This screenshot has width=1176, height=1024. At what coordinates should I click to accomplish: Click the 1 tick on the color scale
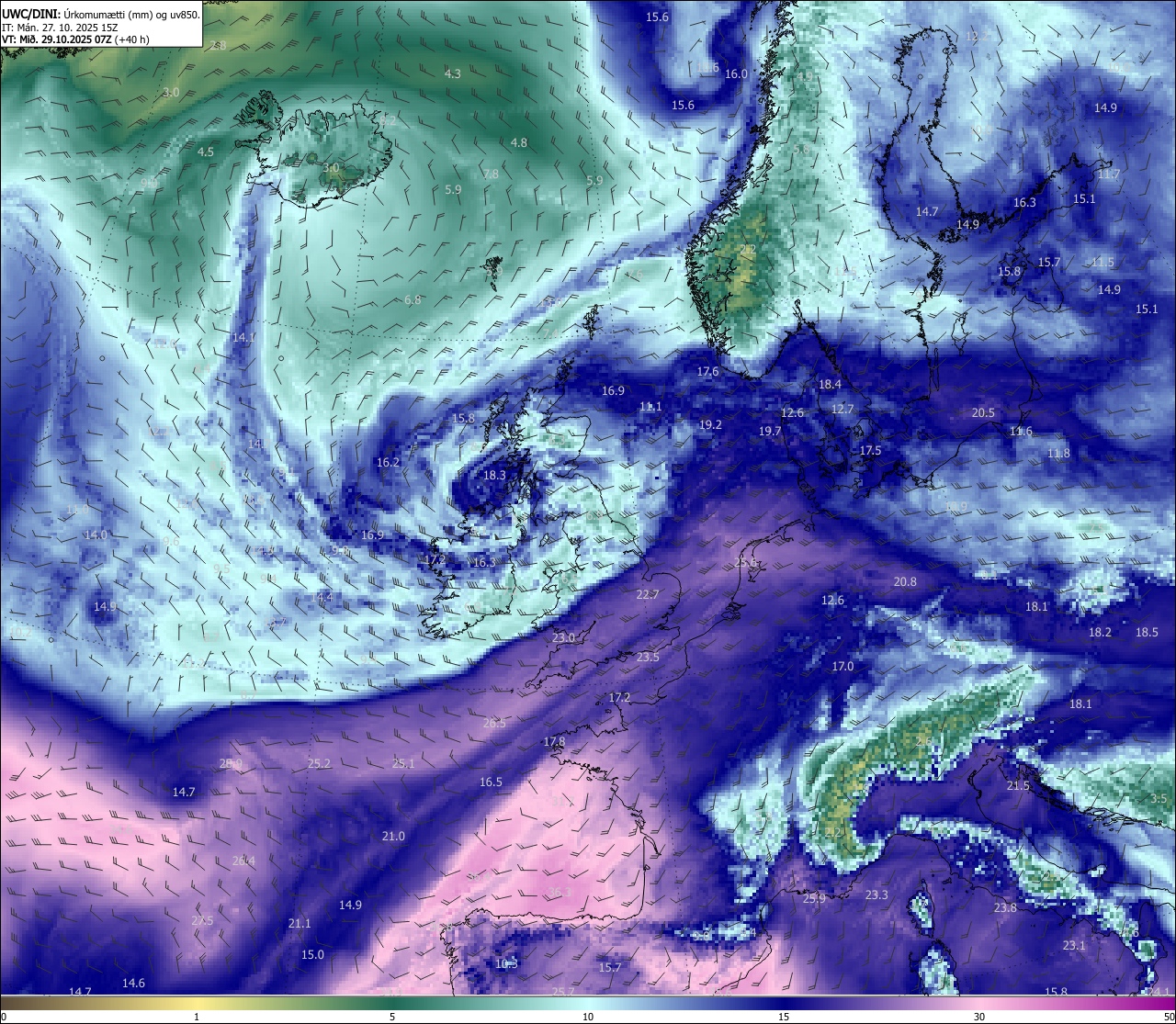click(197, 1017)
